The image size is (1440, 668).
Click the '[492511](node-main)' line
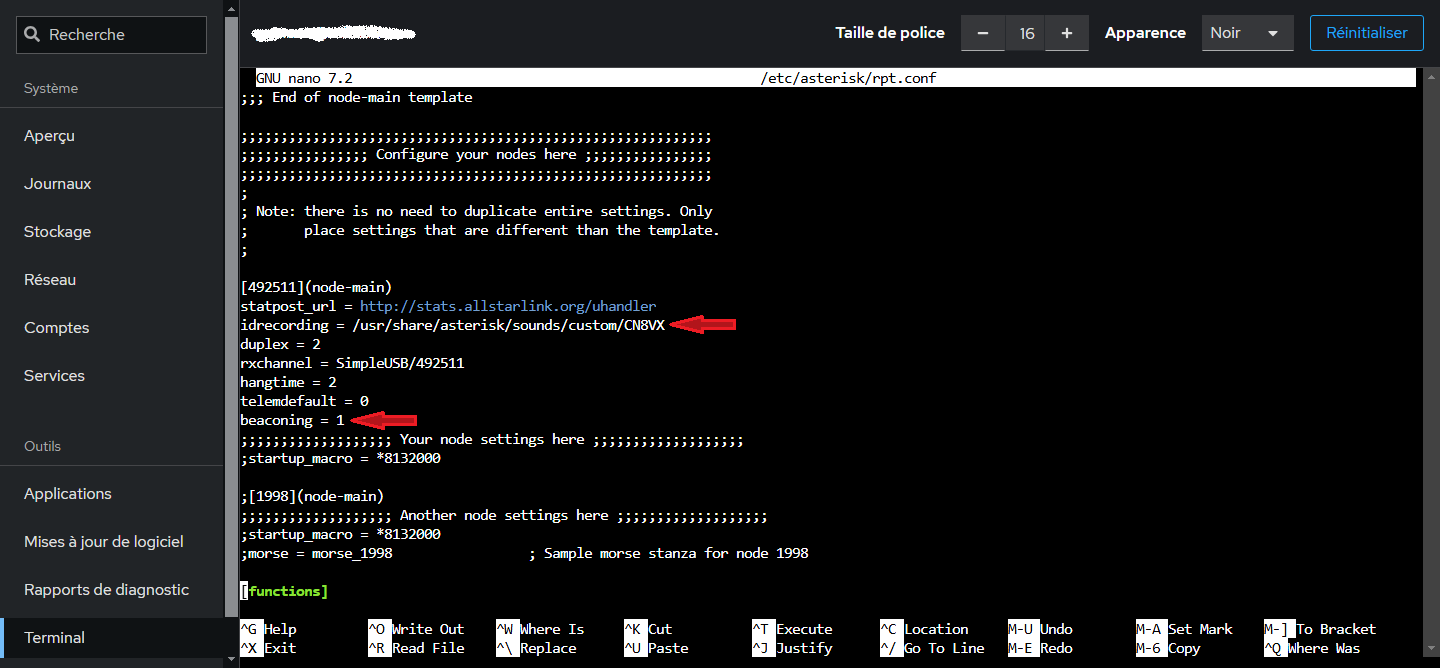pos(316,287)
